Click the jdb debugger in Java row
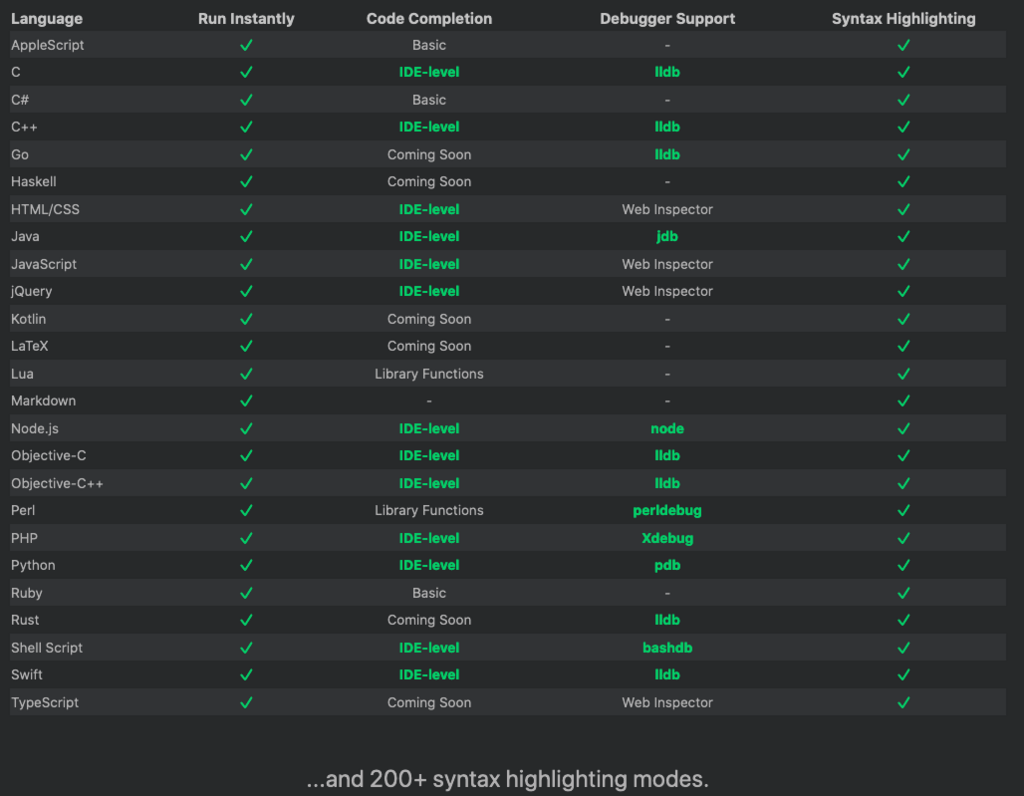The height and width of the screenshot is (796, 1024). 667,236
